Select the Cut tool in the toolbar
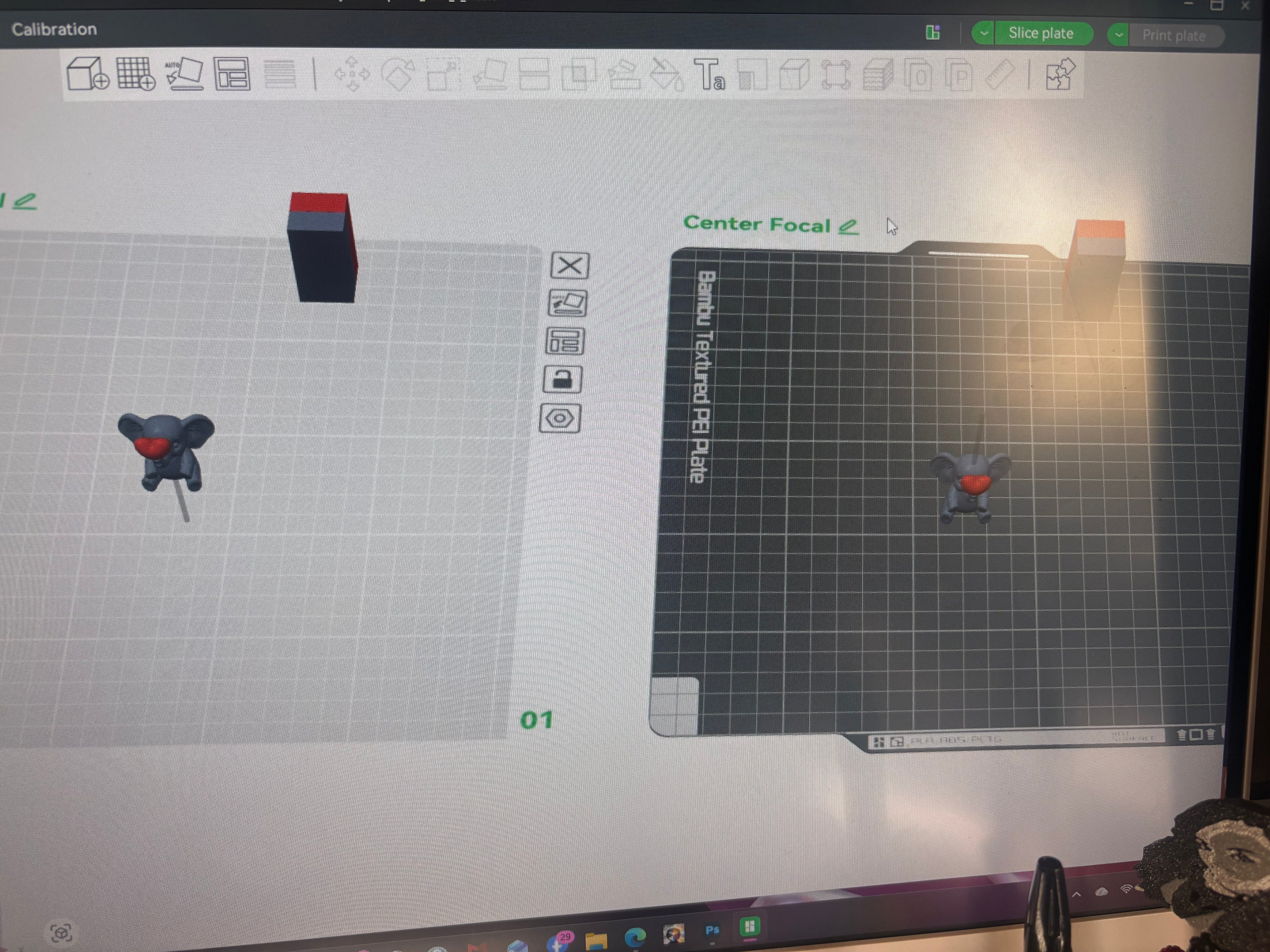Viewport: 1270px width, 952px height. 534,75
